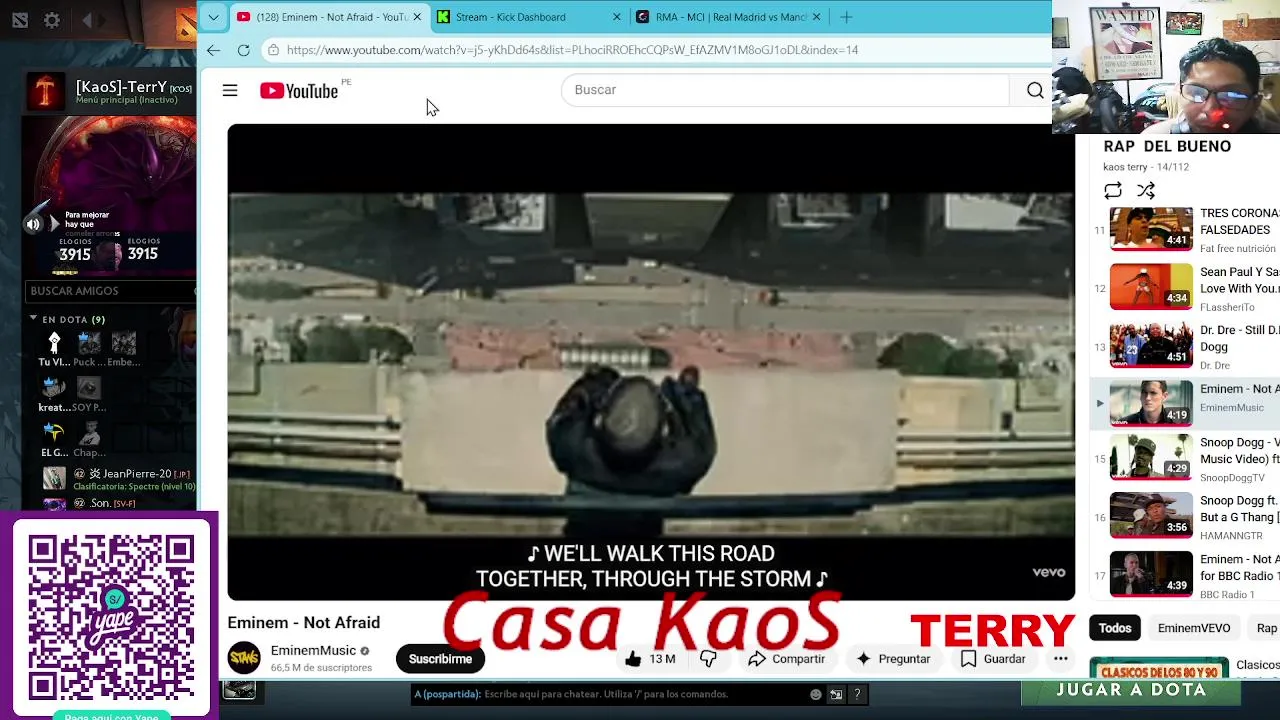The image size is (1280, 720).
Task: Play Dr. Dre - Still D.R.E. thumbnail
Action: pos(1151,346)
